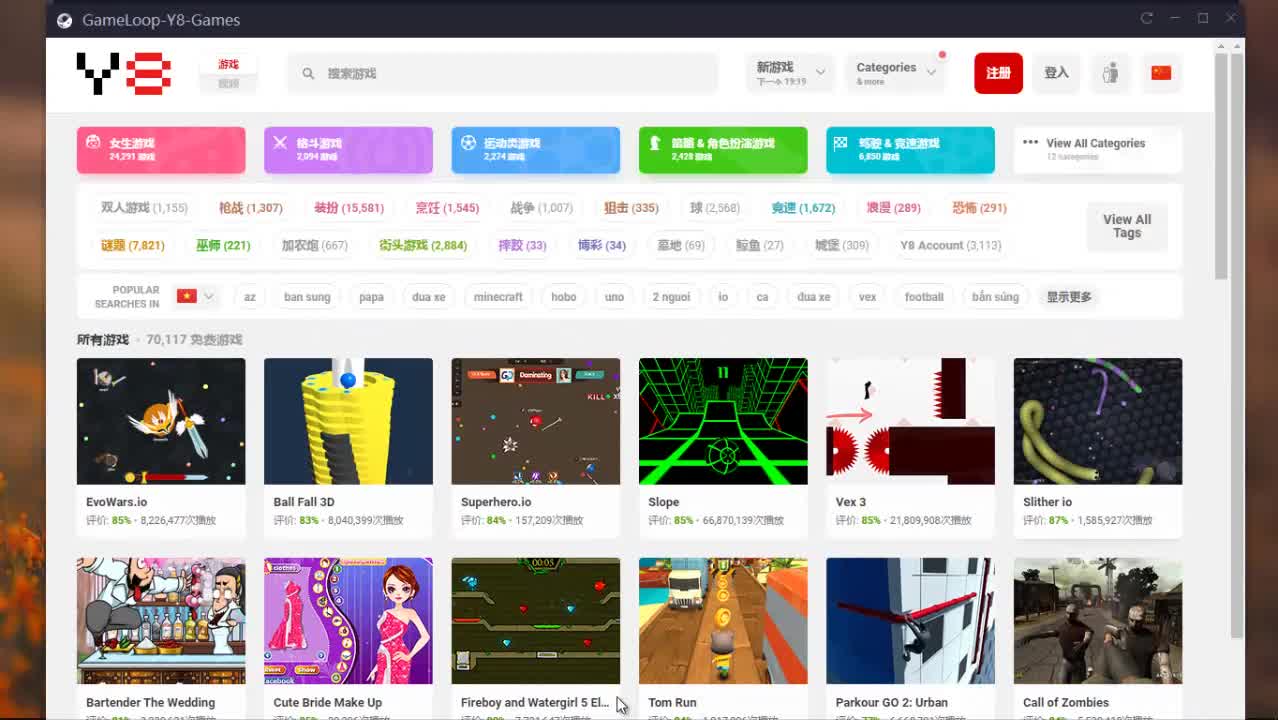Click the friends avatar icon in header
This screenshot has width=1278, height=720.
click(x=1110, y=73)
